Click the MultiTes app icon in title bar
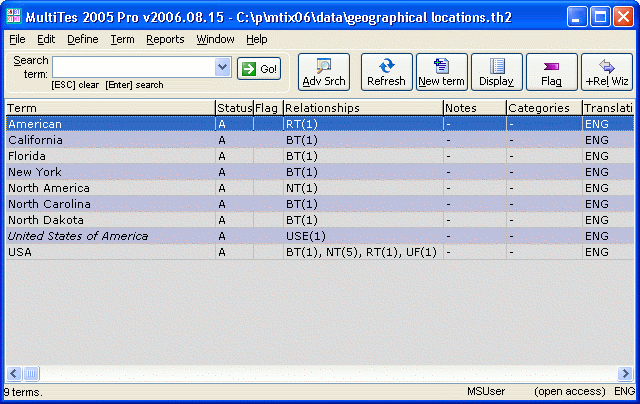Image resolution: width=640 pixels, height=404 pixels. click(x=13, y=16)
